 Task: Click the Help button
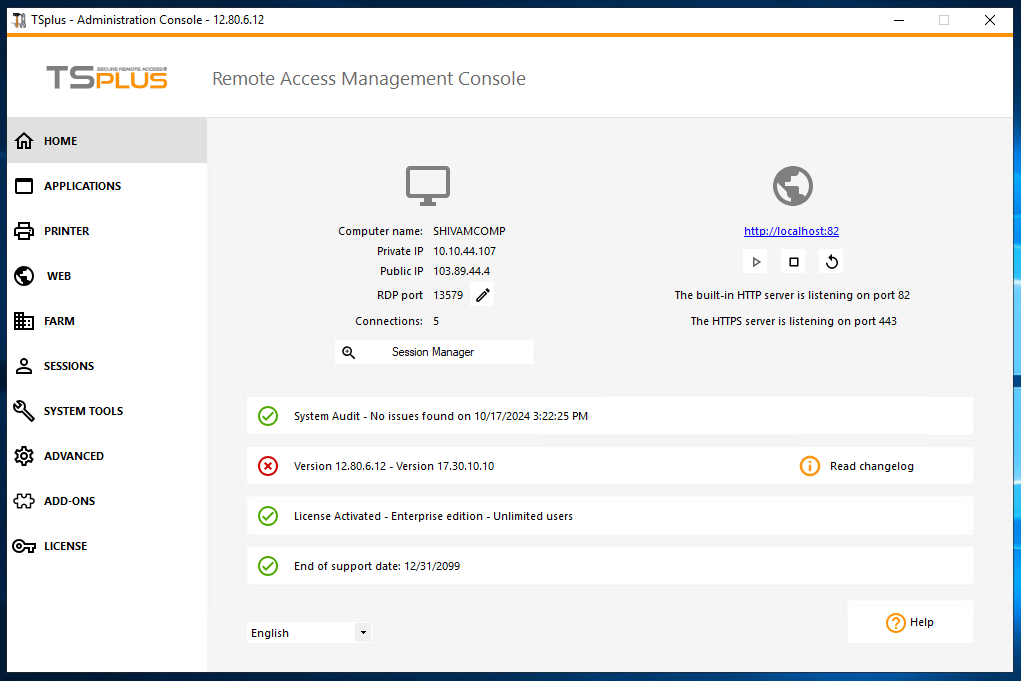[910, 622]
